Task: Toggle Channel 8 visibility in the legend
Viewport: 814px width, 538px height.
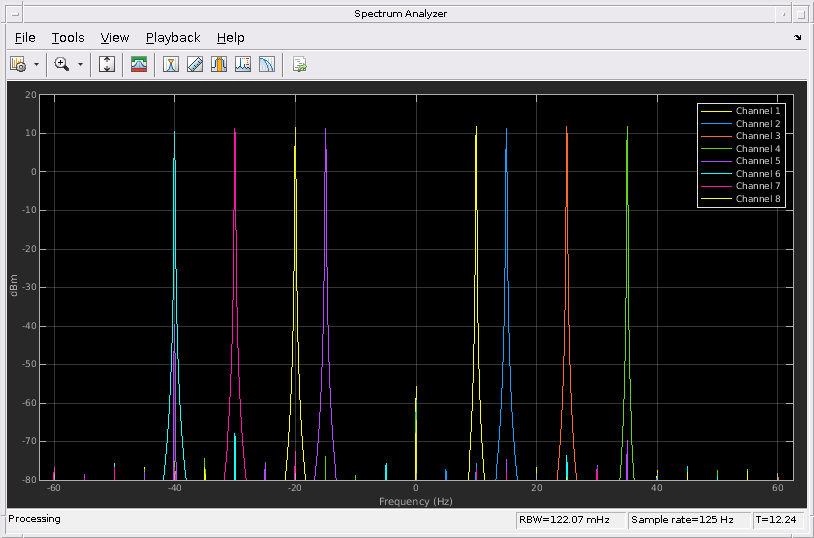Action: (x=758, y=199)
